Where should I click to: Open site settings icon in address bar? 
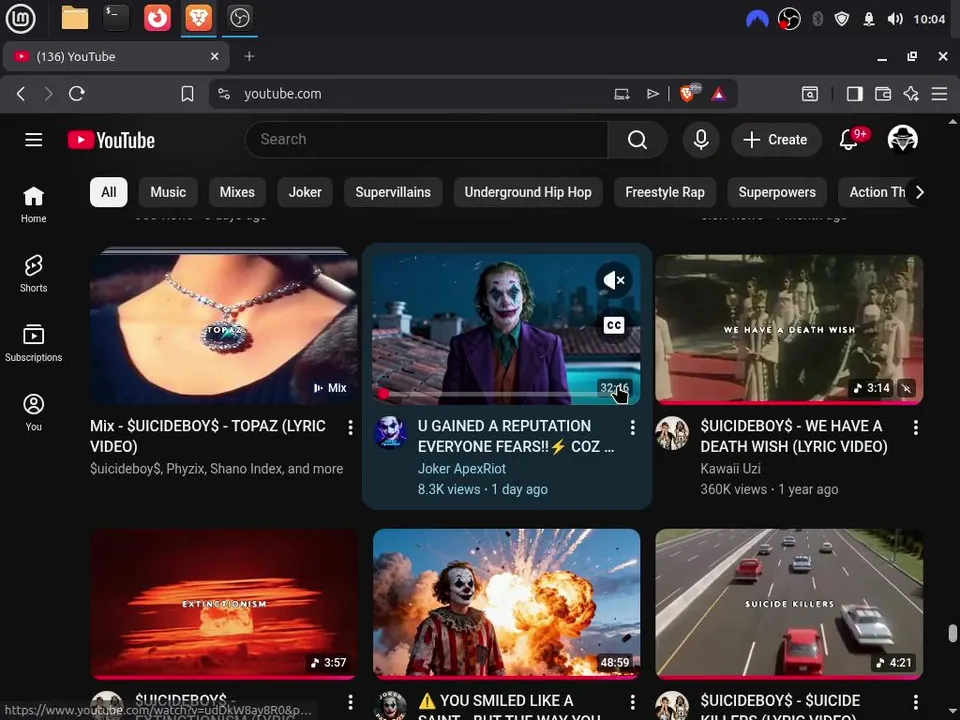click(224, 94)
